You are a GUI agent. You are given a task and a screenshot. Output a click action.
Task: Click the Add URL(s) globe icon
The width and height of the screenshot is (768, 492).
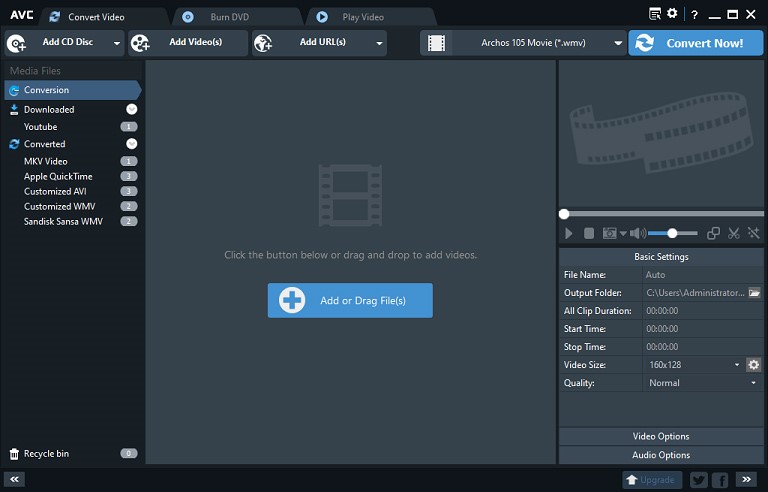[264, 43]
